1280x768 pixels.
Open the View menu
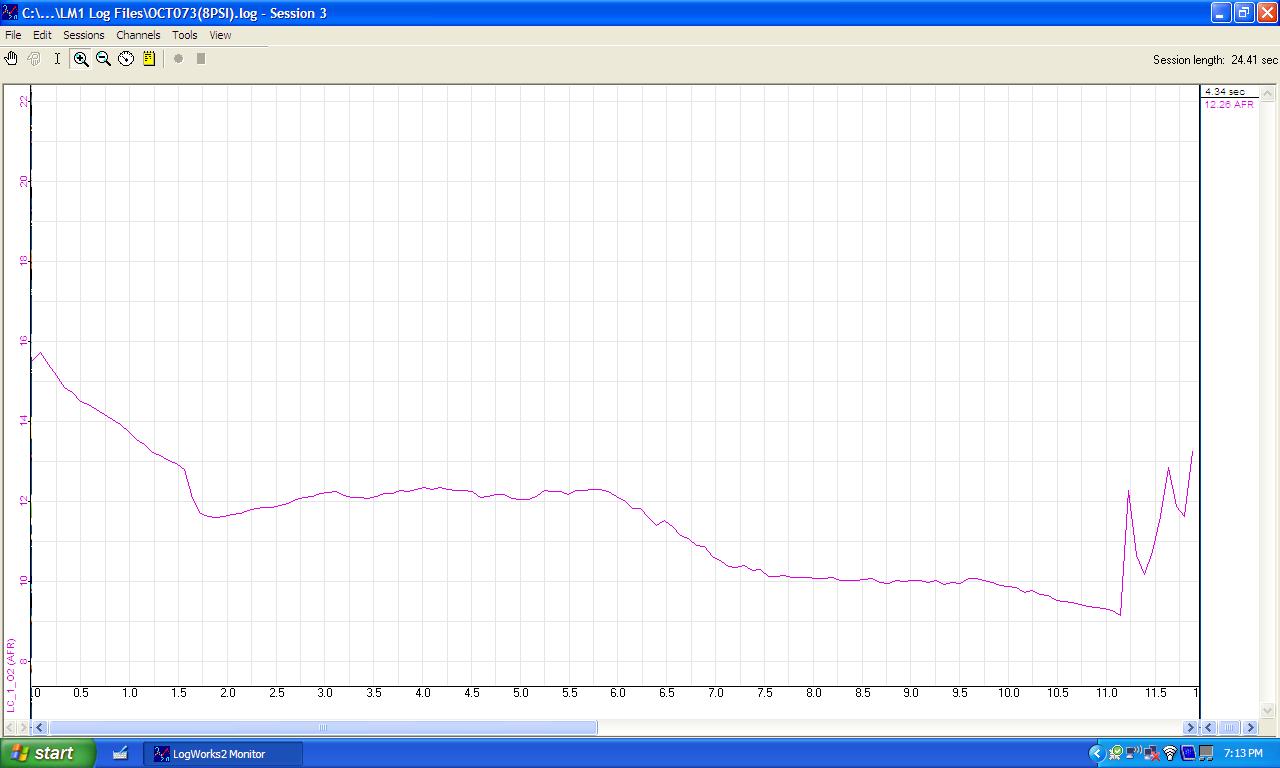[220, 35]
